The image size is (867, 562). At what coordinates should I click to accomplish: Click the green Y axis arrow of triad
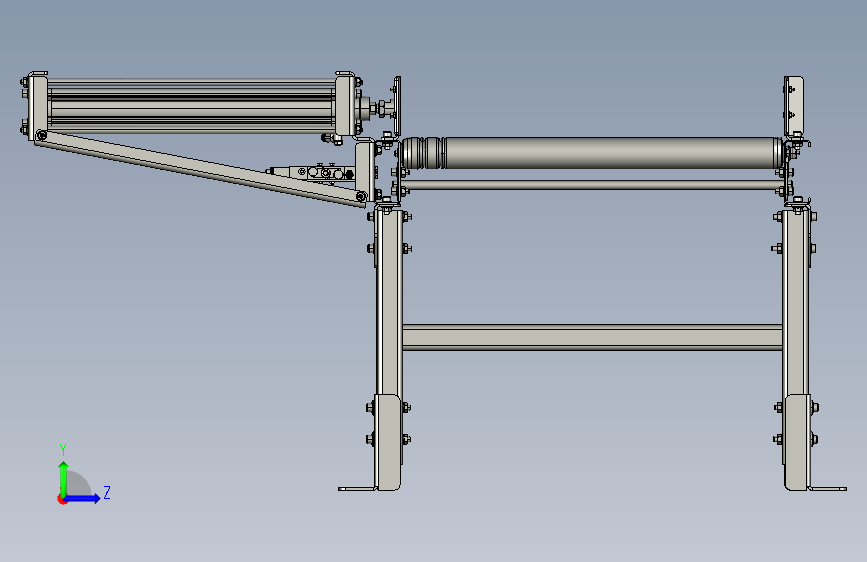pyautogui.click(x=64, y=478)
